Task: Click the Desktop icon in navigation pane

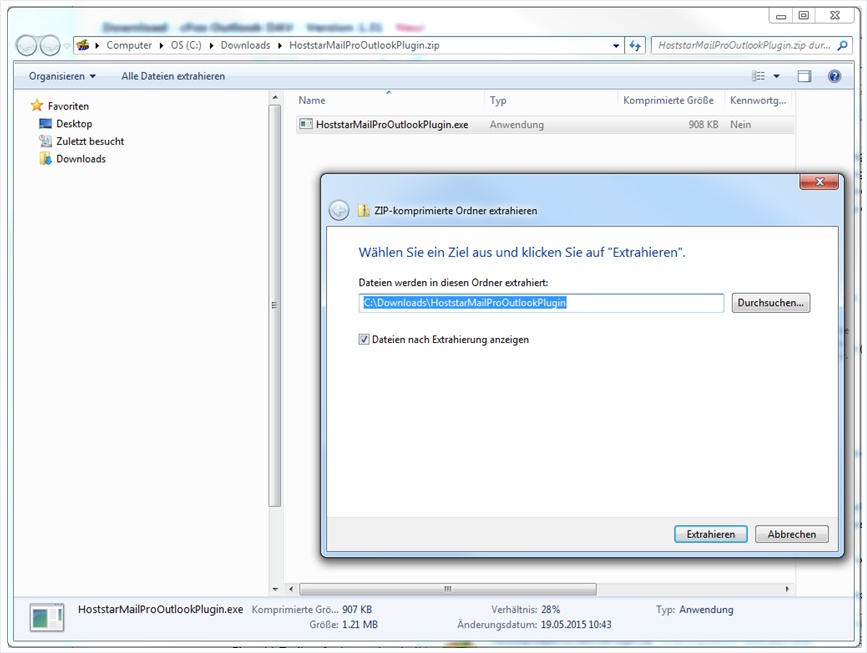Action: point(45,123)
